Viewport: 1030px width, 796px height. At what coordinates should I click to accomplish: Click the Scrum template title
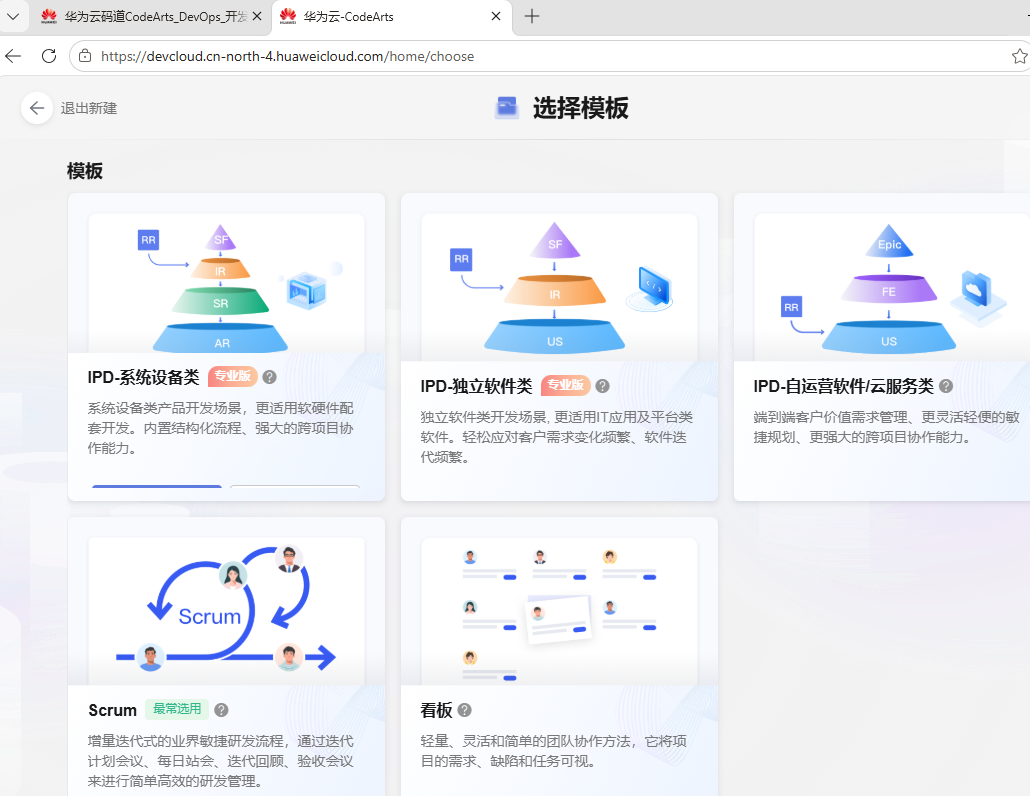pyautogui.click(x=112, y=710)
